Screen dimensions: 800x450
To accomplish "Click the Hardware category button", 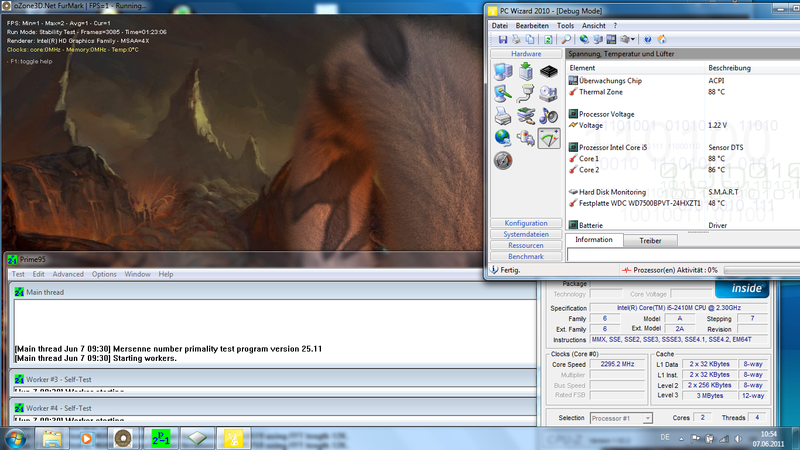I will click(x=526, y=54).
